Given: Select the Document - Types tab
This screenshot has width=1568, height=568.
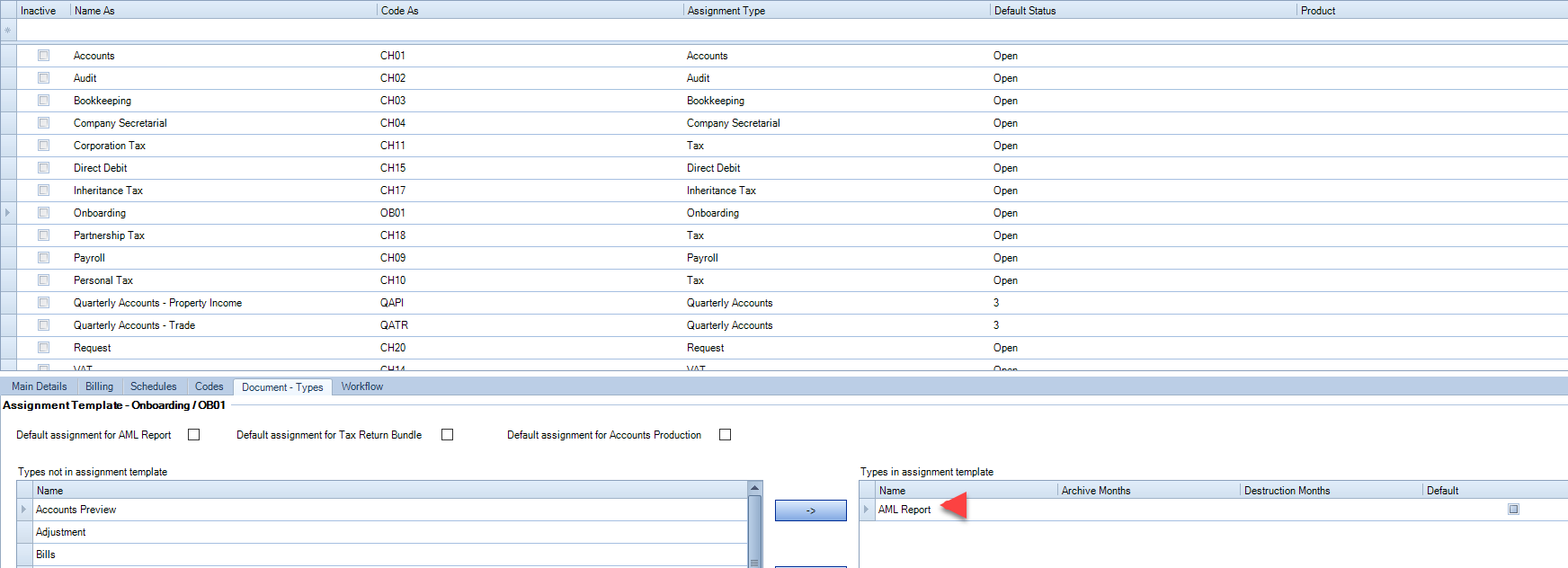Looking at the screenshot, I should pos(282,387).
